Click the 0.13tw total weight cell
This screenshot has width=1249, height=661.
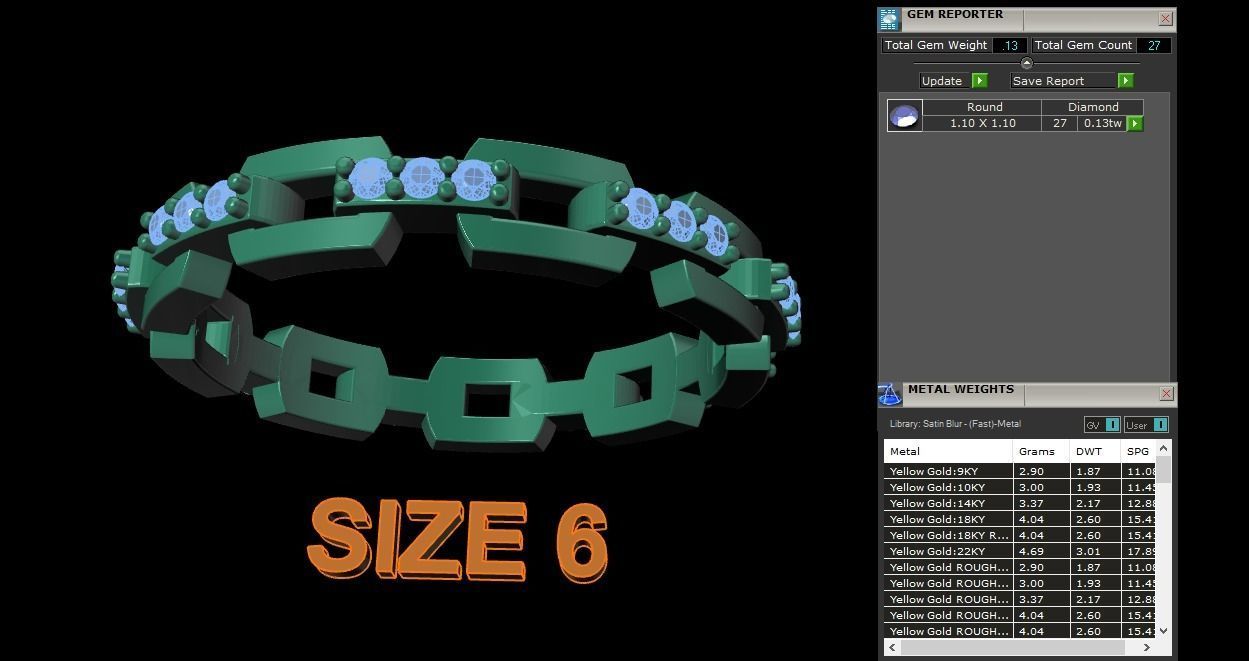click(1102, 123)
